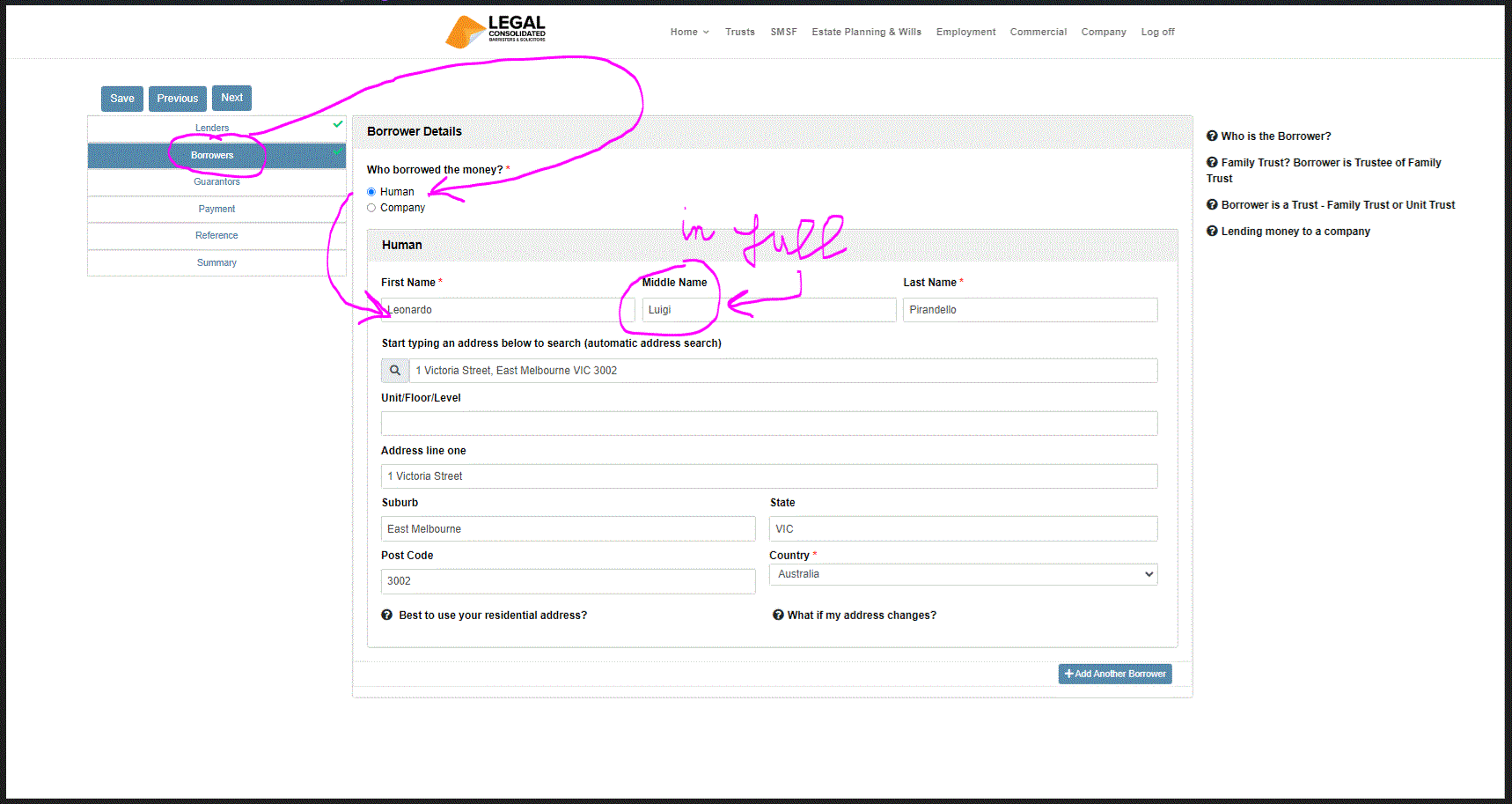Open the Employment menu item
1512x804 pixels.
pyautogui.click(x=966, y=32)
